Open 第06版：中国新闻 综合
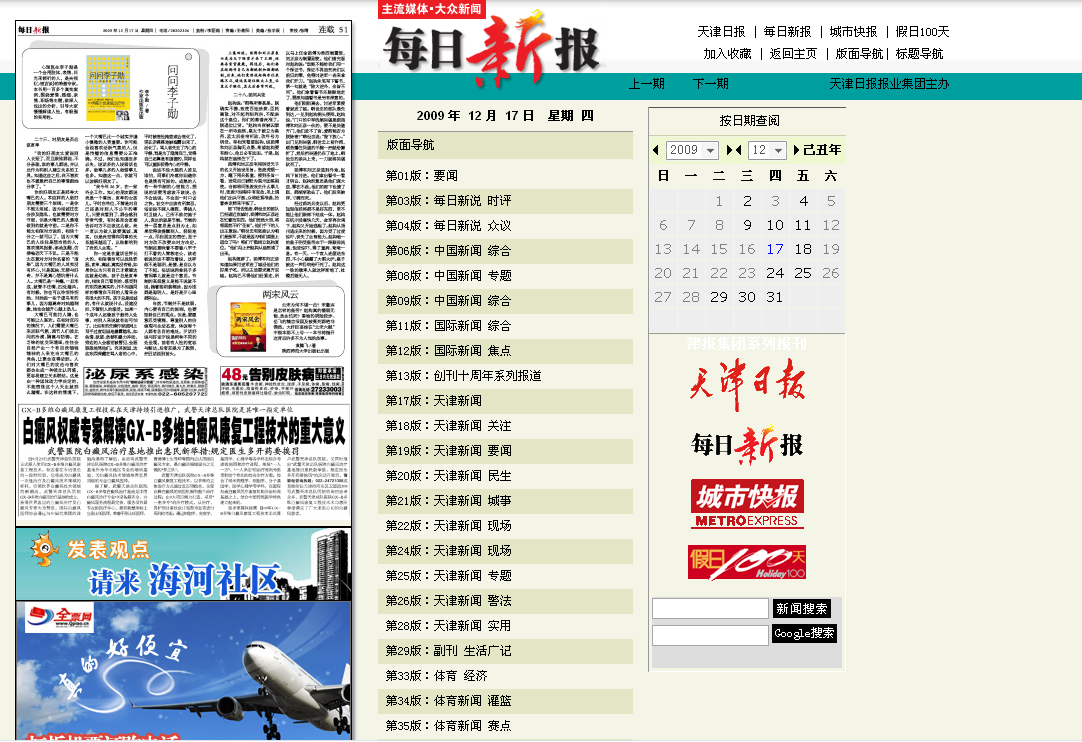This screenshot has width=1082, height=742. coord(449,251)
